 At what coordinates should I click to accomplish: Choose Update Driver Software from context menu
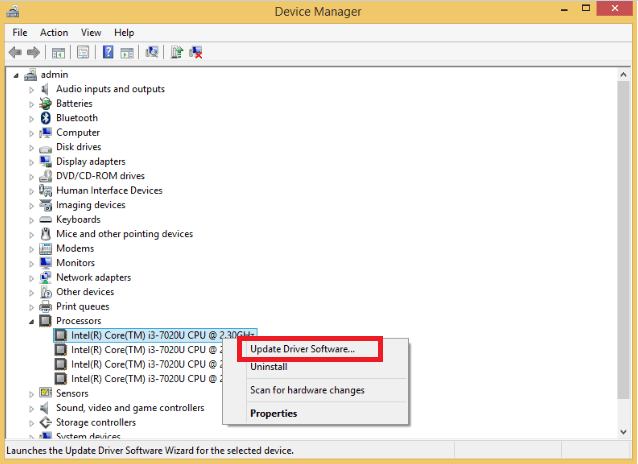(x=315, y=349)
